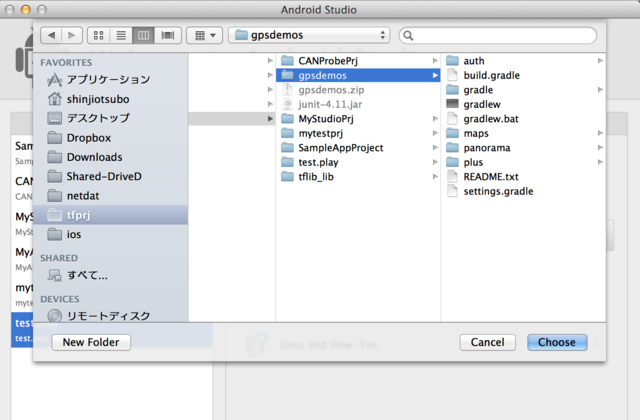Open the auth folder
This screenshot has height=420, width=640.
coord(524,61)
